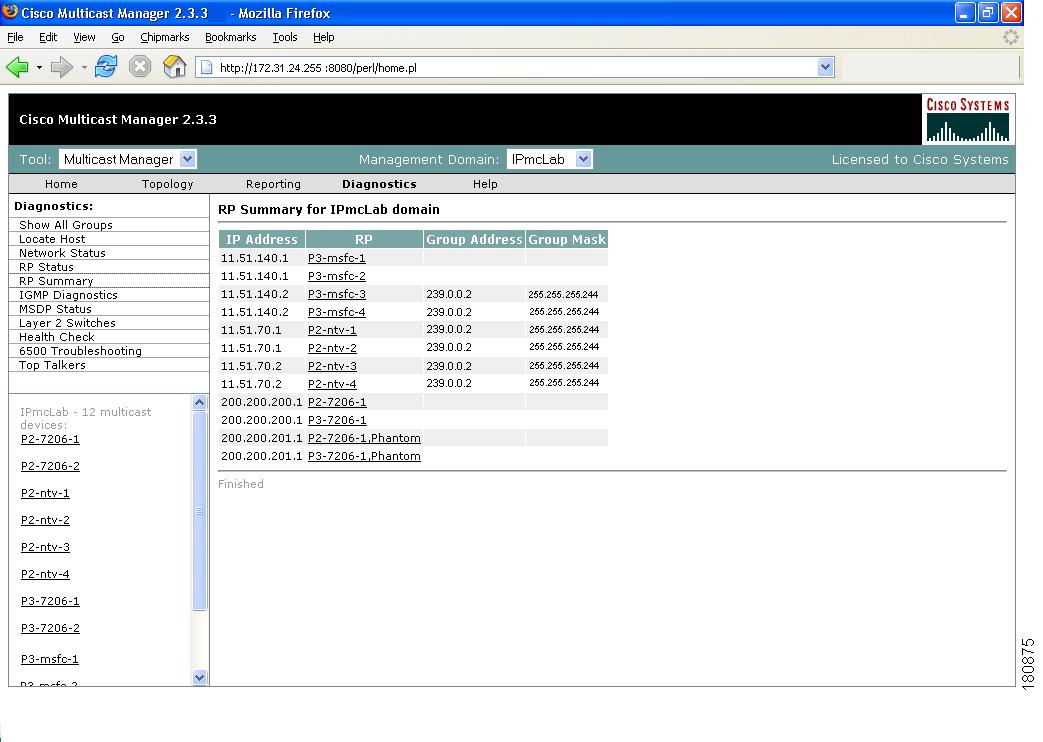Click device list scrollbar down arrow
The width and height of the screenshot is (1043, 742).
(200, 677)
